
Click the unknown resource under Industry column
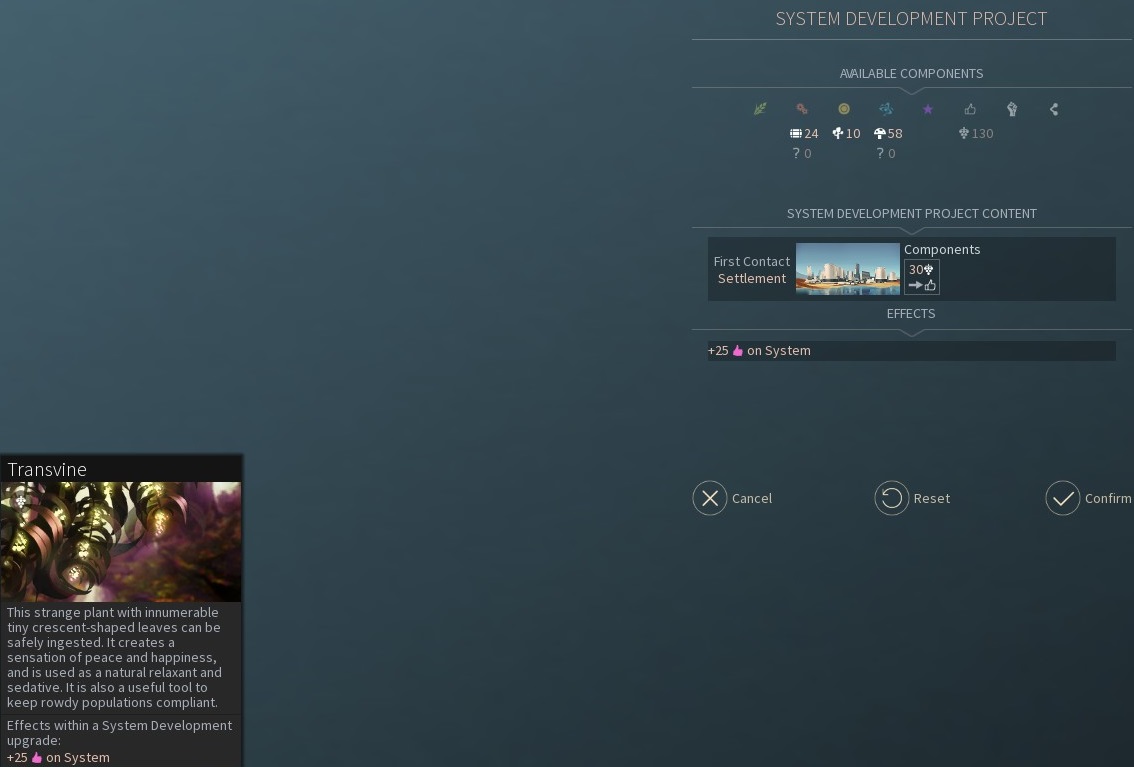coord(802,153)
